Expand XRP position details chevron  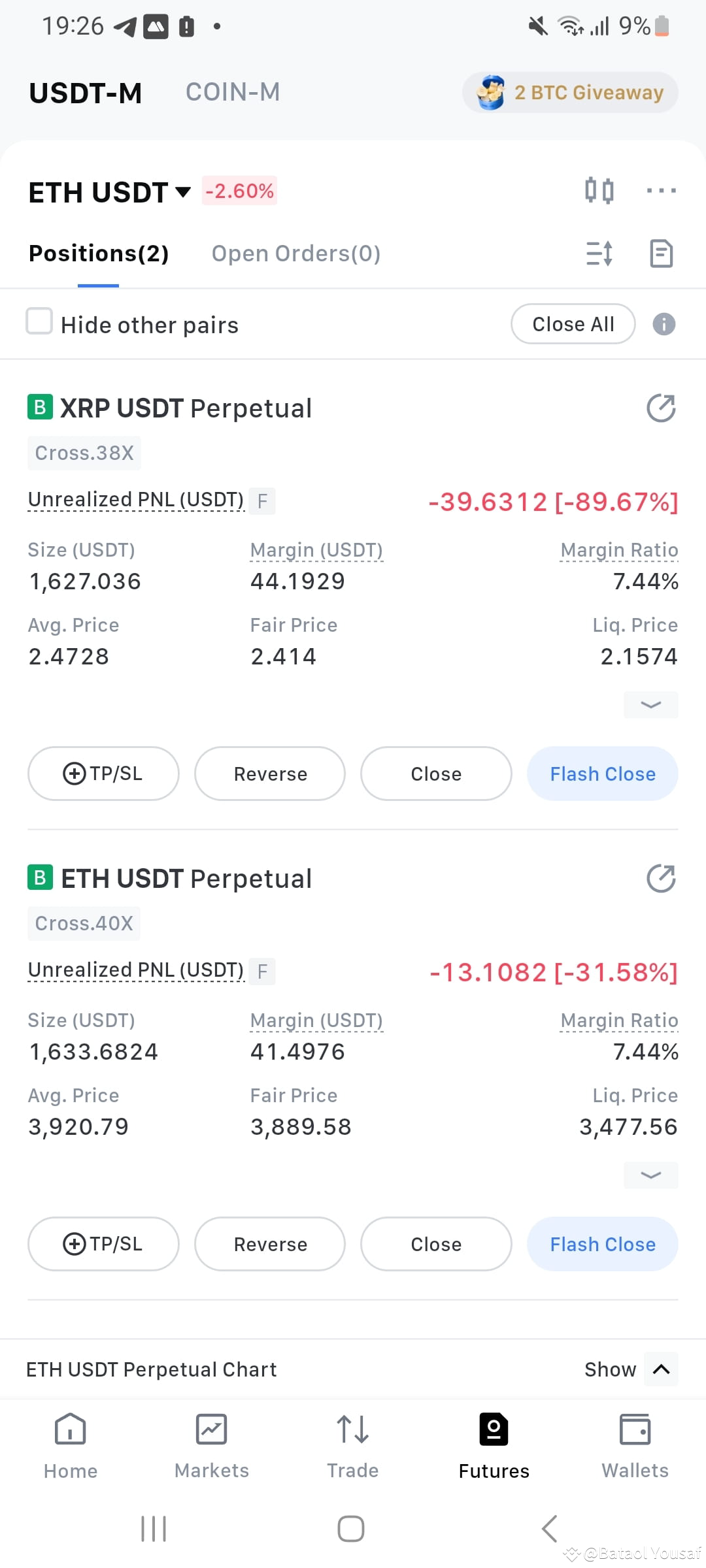(650, 704)
